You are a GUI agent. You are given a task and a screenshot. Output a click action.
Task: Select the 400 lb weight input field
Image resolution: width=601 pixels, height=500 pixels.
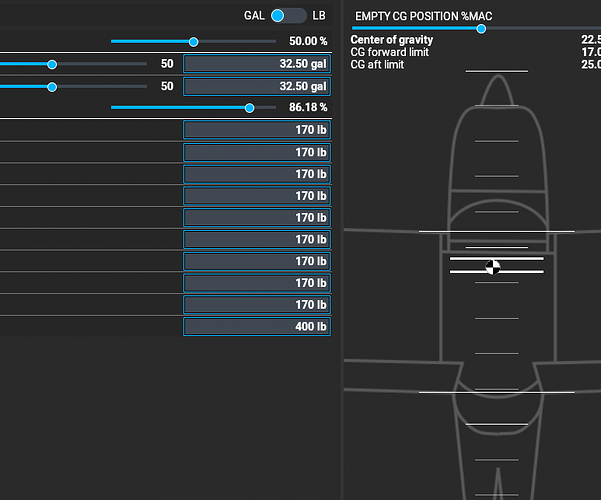[x=257, y=326]
